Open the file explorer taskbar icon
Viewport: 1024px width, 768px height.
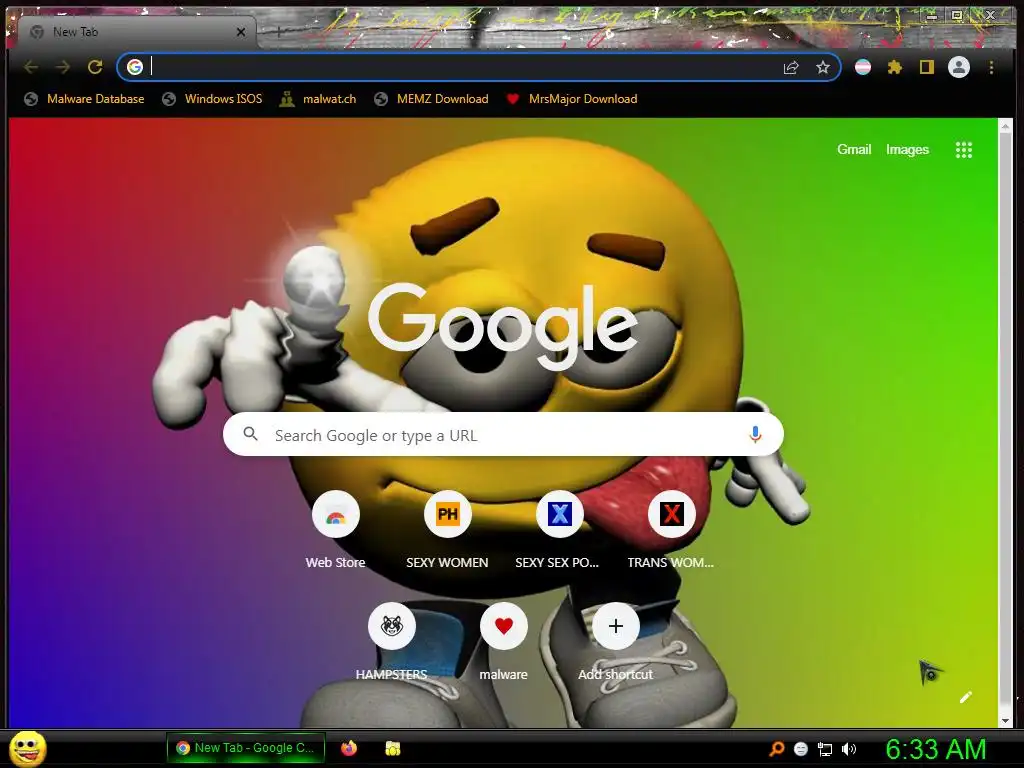coord(392,748)
